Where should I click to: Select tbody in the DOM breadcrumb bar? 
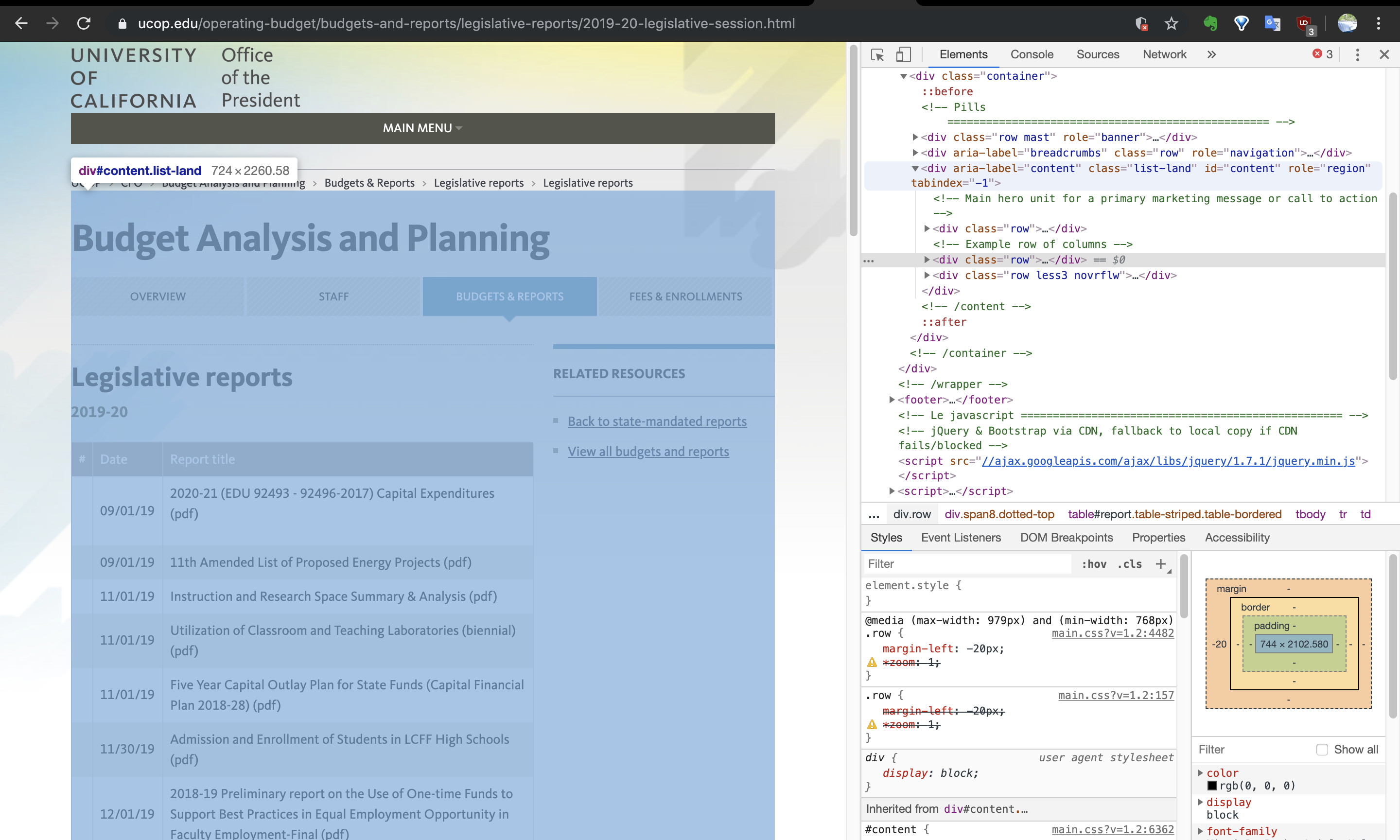pyautogui.click(x=1310, y=514)
